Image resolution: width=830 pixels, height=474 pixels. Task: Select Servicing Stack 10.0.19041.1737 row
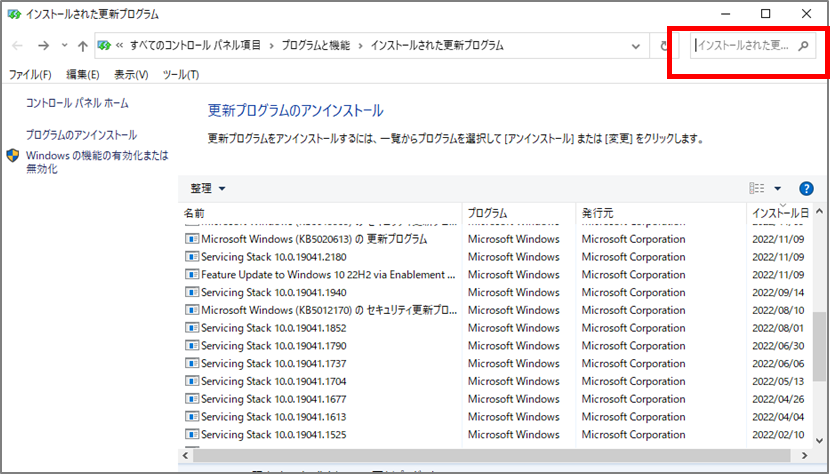(494, 363)
